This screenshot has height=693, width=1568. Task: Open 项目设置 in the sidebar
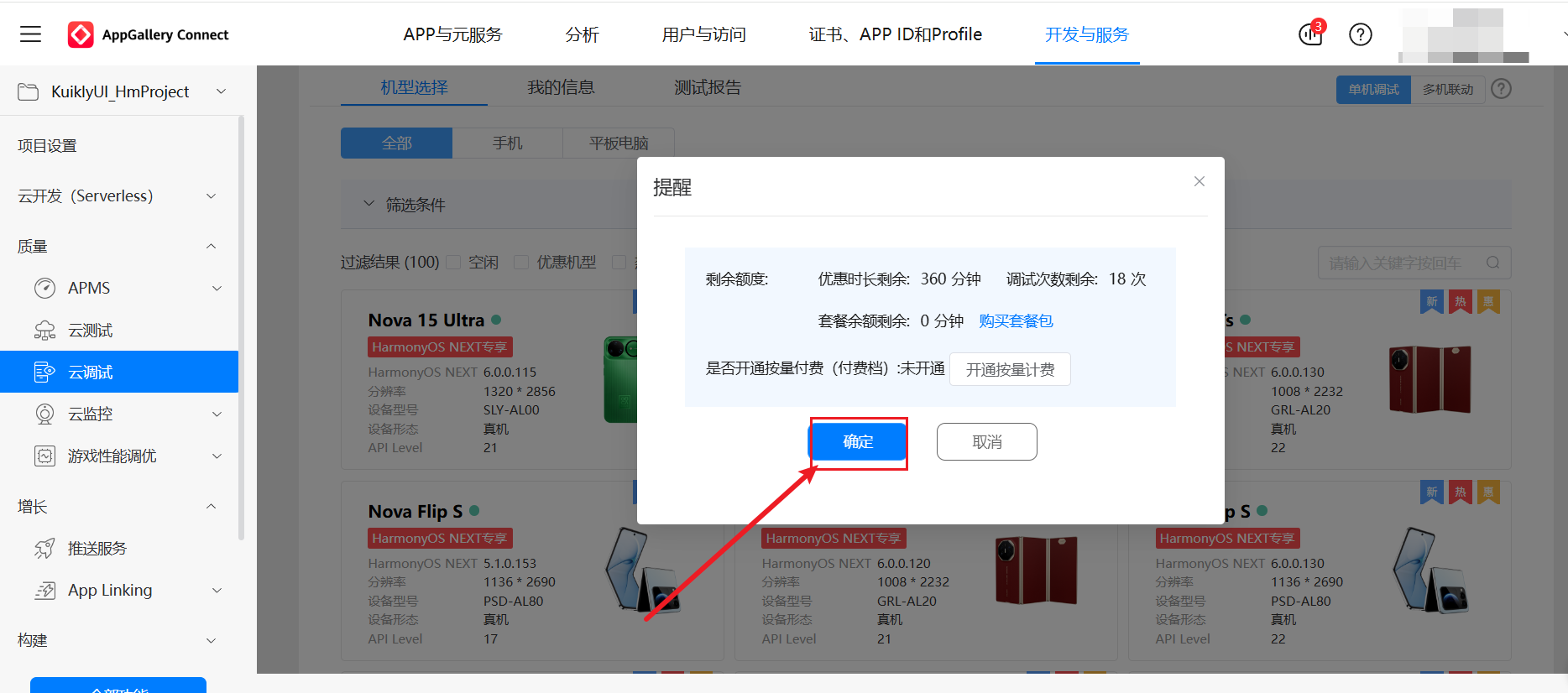(47, 145)
